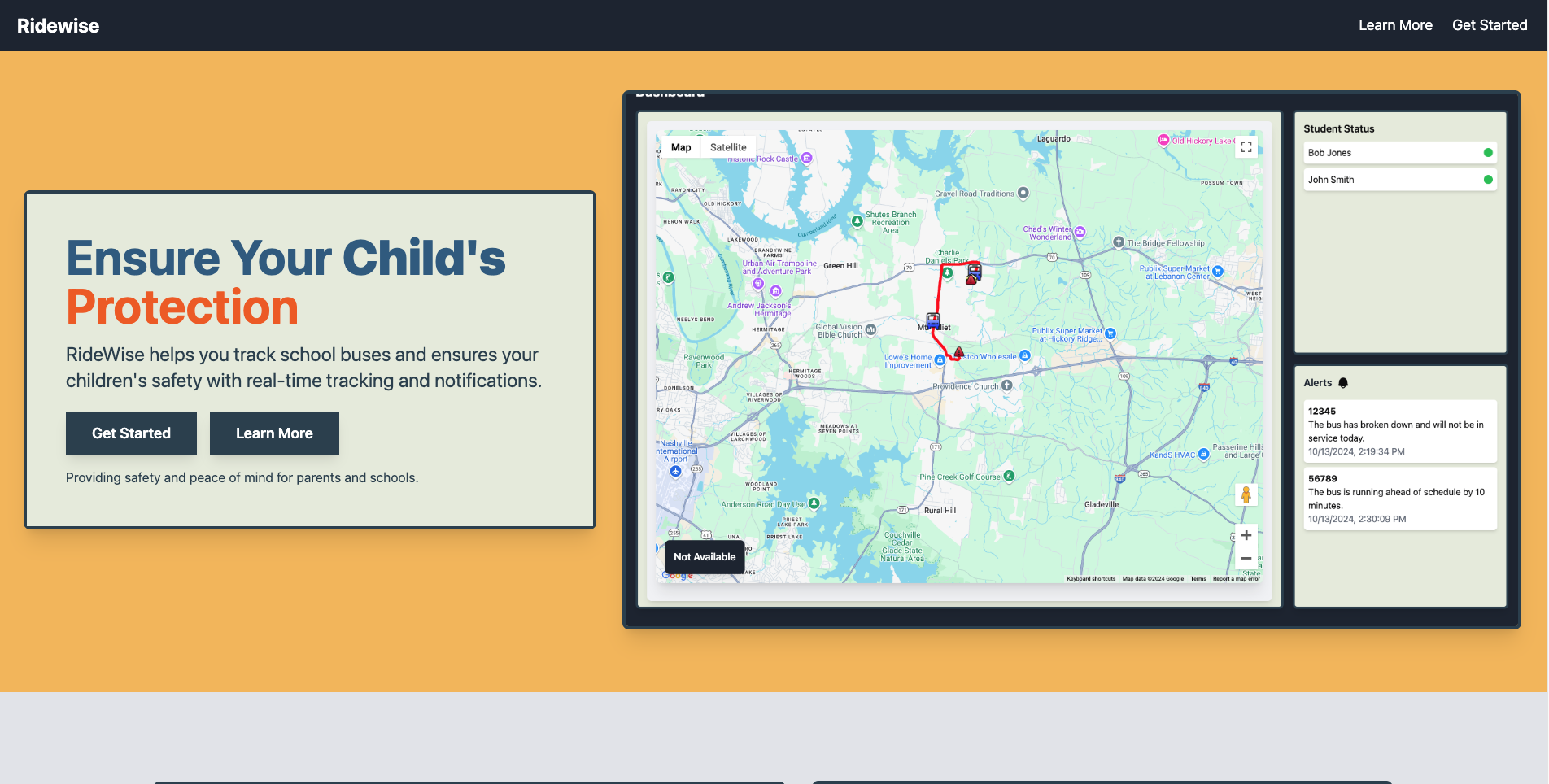Click the Rural Hill map label
The height and width of the screenshot is (784, 1549).
point(940,511)
